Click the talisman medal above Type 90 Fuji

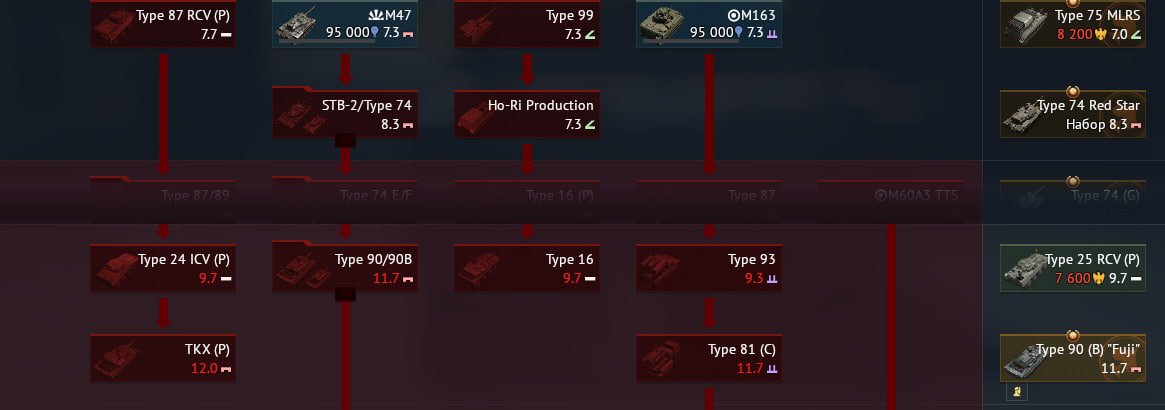[1073, 335]
